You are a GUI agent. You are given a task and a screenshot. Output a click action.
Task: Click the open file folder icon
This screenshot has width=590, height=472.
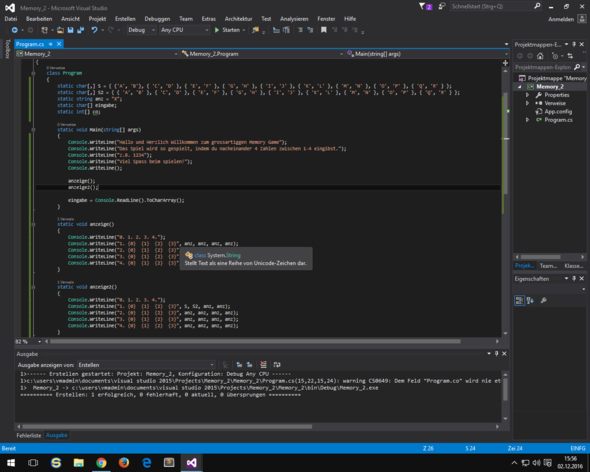60,30
